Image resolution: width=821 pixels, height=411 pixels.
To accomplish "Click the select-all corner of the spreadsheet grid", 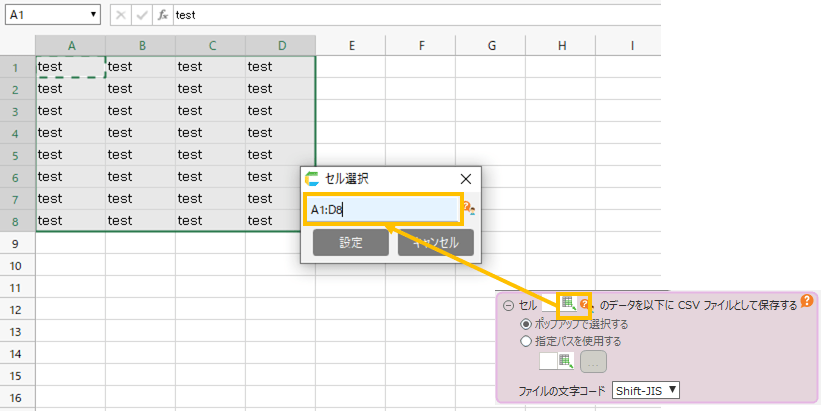I will [x=17, y=45].
